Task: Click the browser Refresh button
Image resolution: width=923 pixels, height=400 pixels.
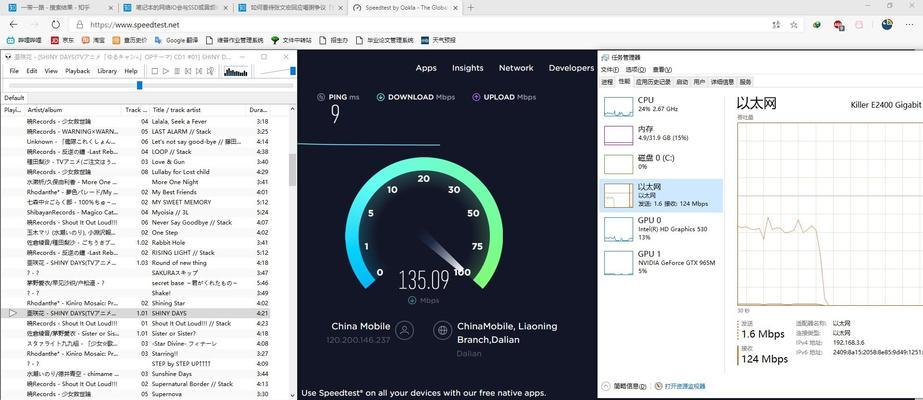Action: [x=55, y=25]
